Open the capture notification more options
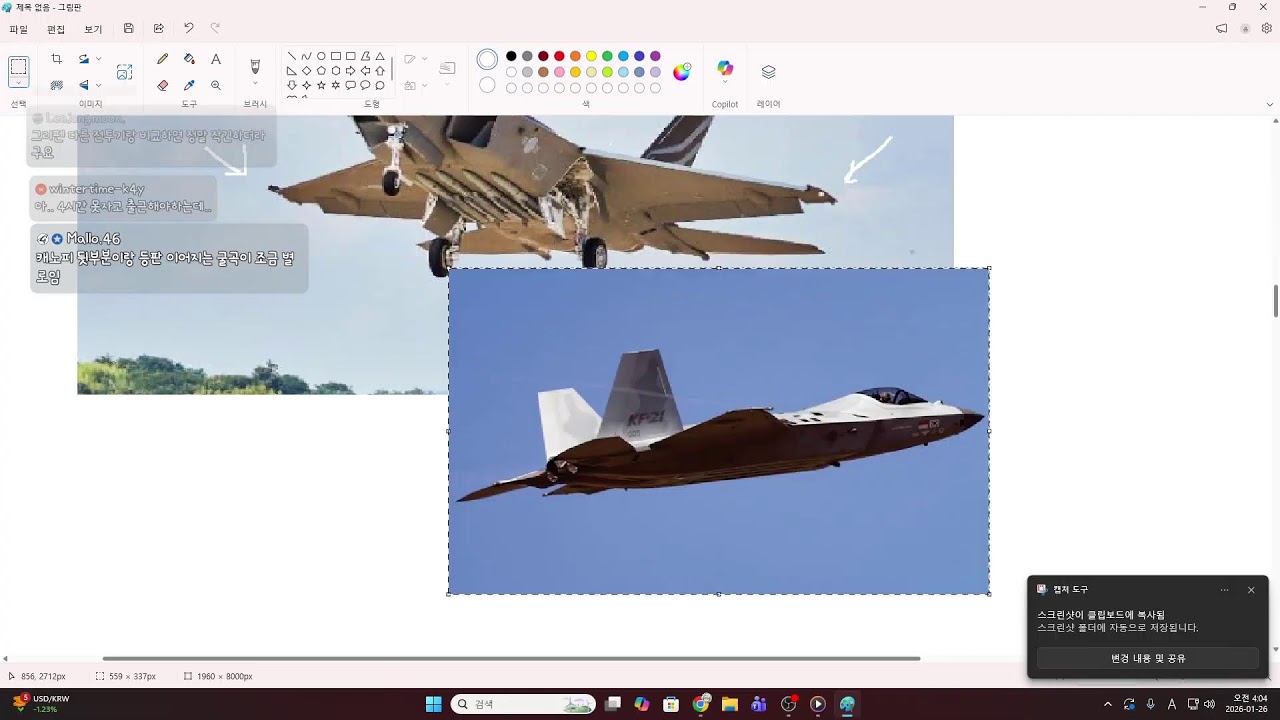Viewport: 1280px width, 720px height. coord(1224,590)
